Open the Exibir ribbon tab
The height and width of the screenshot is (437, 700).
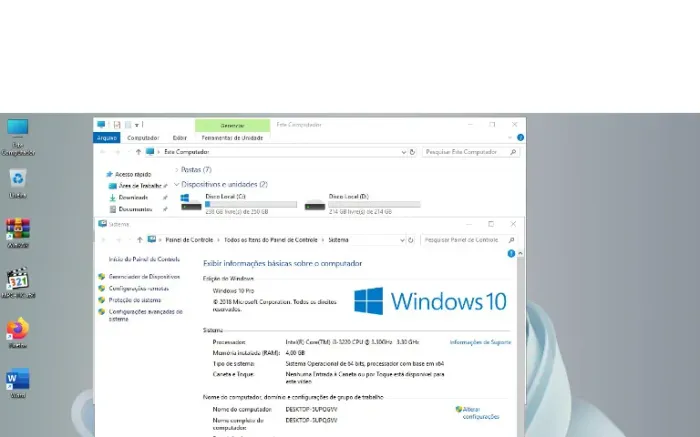point(179,138)
